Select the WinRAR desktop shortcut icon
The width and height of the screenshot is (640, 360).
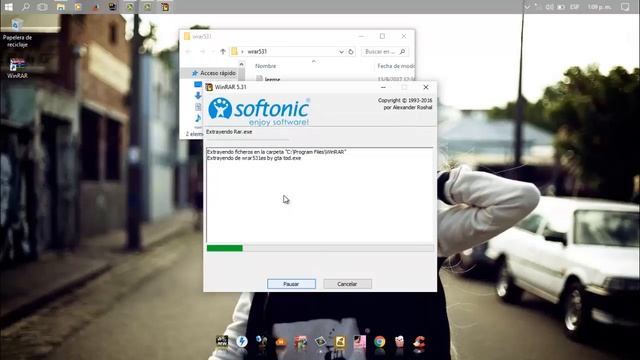[17, 68]
